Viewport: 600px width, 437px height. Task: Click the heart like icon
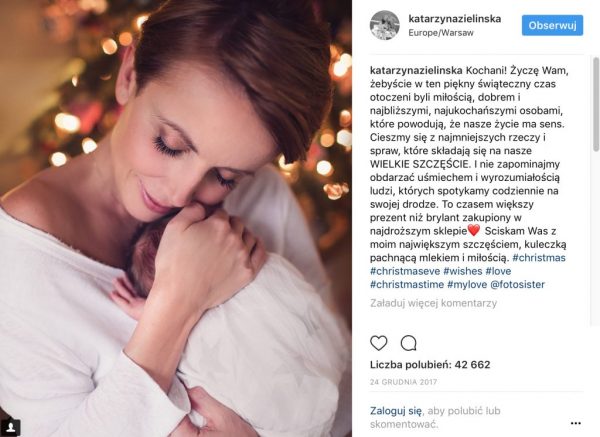coord(378,343)
